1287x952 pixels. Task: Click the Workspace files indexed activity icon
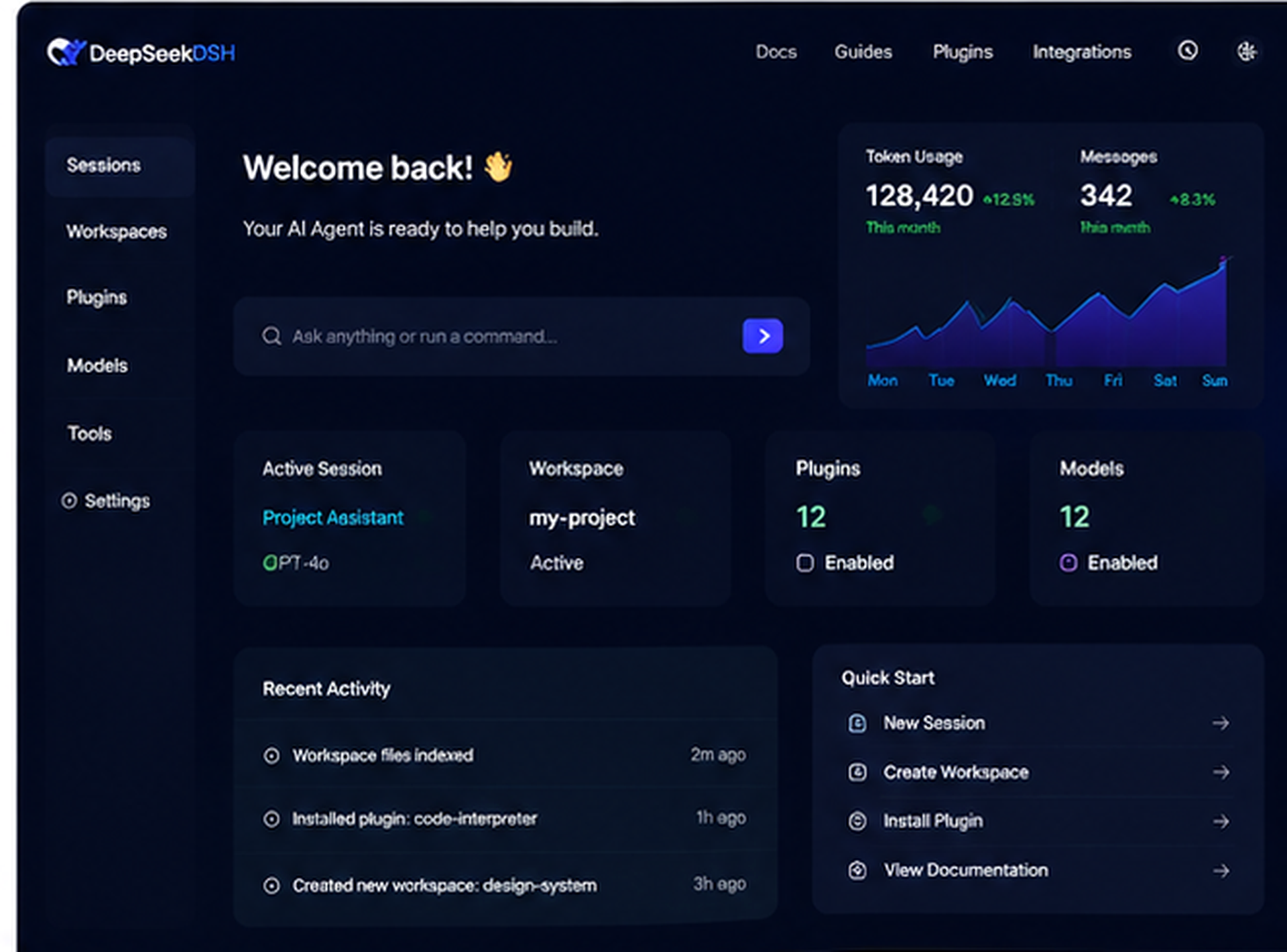point(271,756)
